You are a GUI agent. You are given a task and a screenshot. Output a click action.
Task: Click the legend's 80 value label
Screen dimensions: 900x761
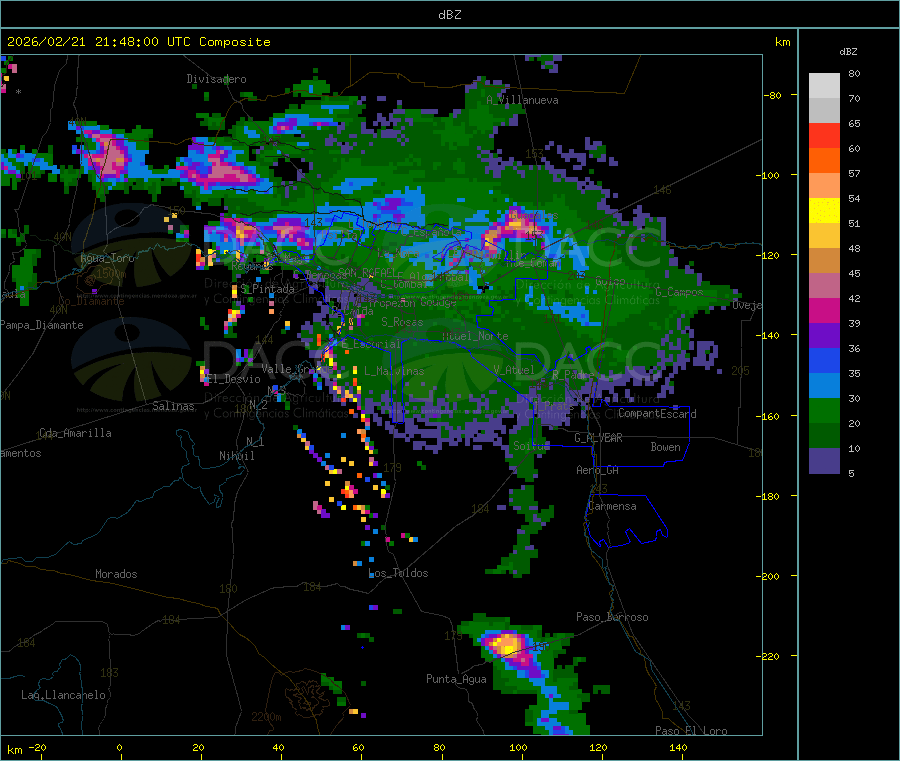click(854, 73)
